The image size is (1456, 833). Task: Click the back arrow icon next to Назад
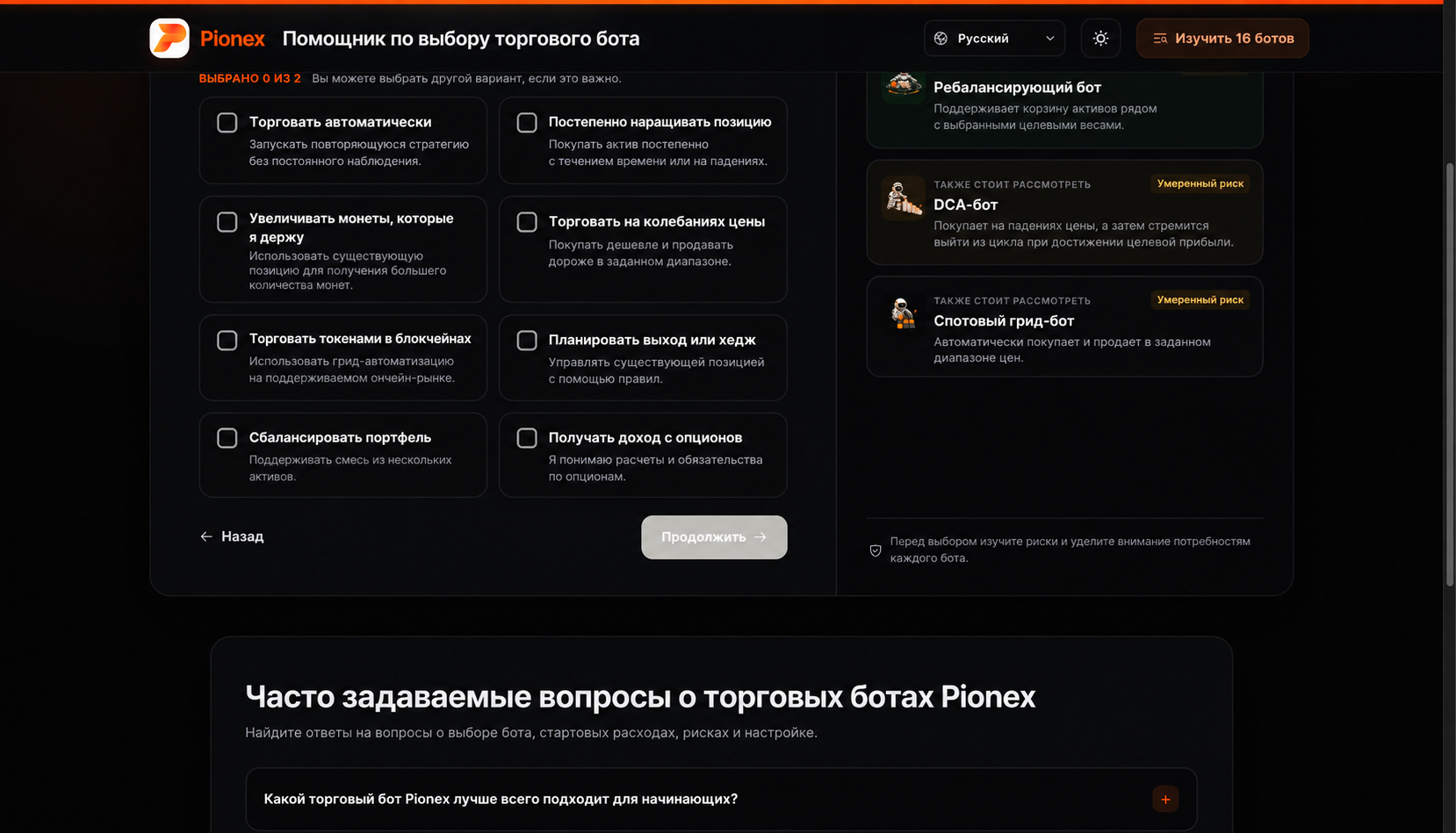(x=206, y=536)
